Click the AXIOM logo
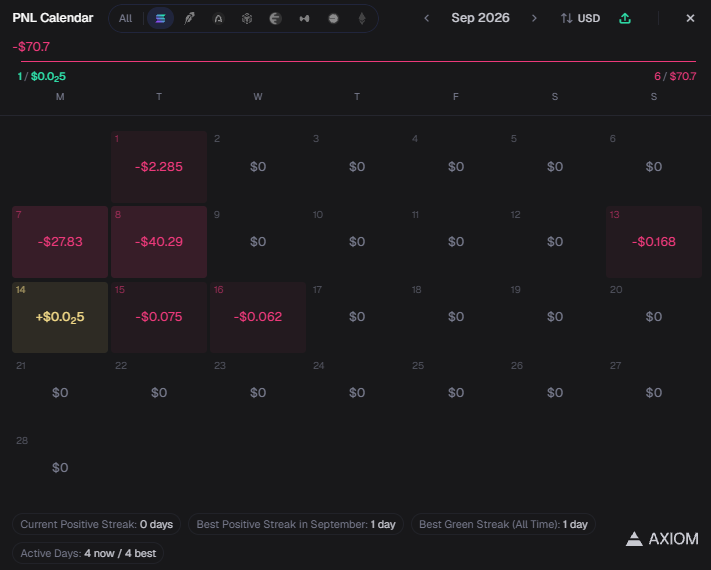711x570 pixels. (662, 539)
